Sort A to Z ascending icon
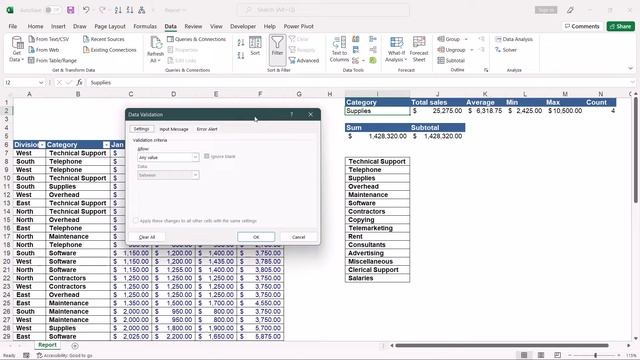640x360 pixels. (241, 42)
